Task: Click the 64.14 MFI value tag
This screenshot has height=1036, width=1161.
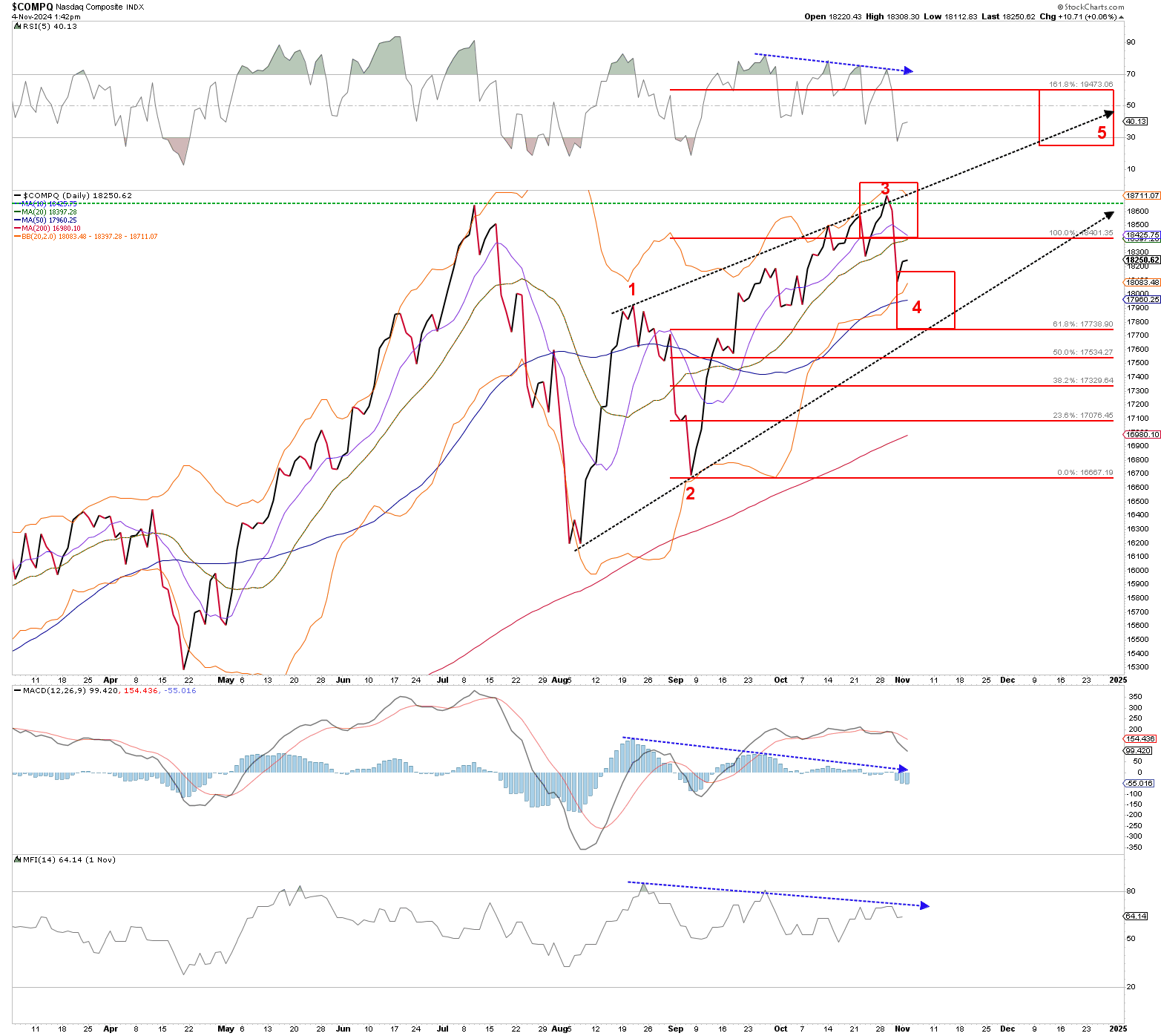Action: click(1137, 916)
